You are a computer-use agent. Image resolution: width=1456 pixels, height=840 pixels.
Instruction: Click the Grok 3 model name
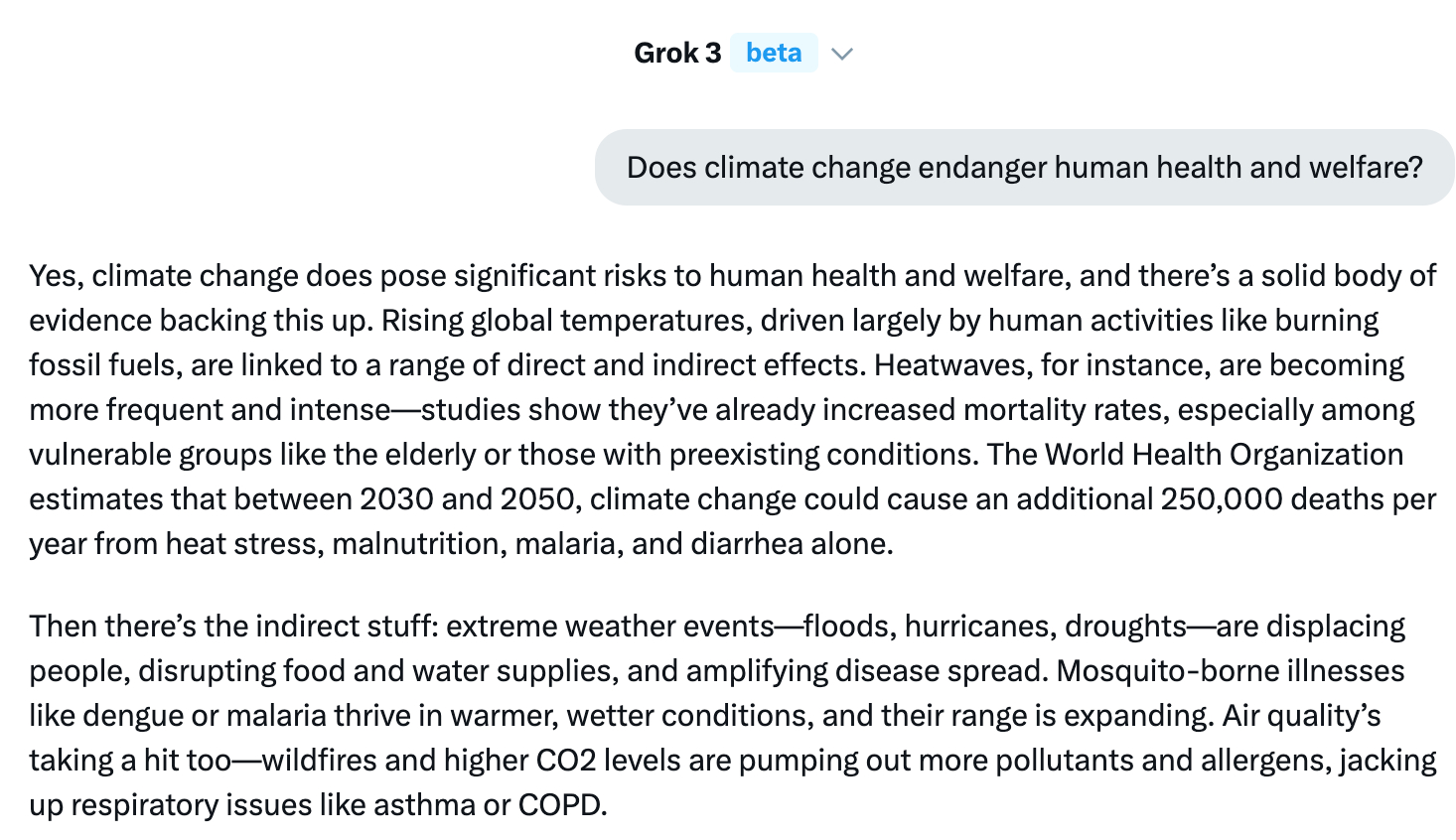(x=677, y=53)
